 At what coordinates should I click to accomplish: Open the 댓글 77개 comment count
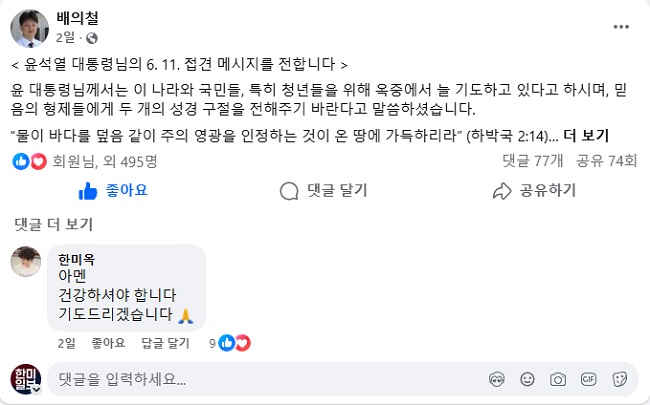point(533,161)
